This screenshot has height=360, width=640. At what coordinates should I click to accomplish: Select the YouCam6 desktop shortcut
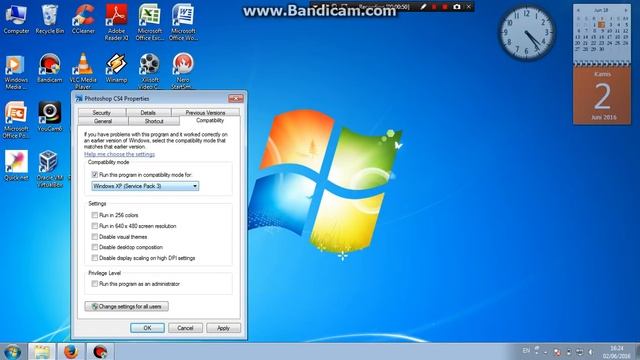tap(50, 117)
